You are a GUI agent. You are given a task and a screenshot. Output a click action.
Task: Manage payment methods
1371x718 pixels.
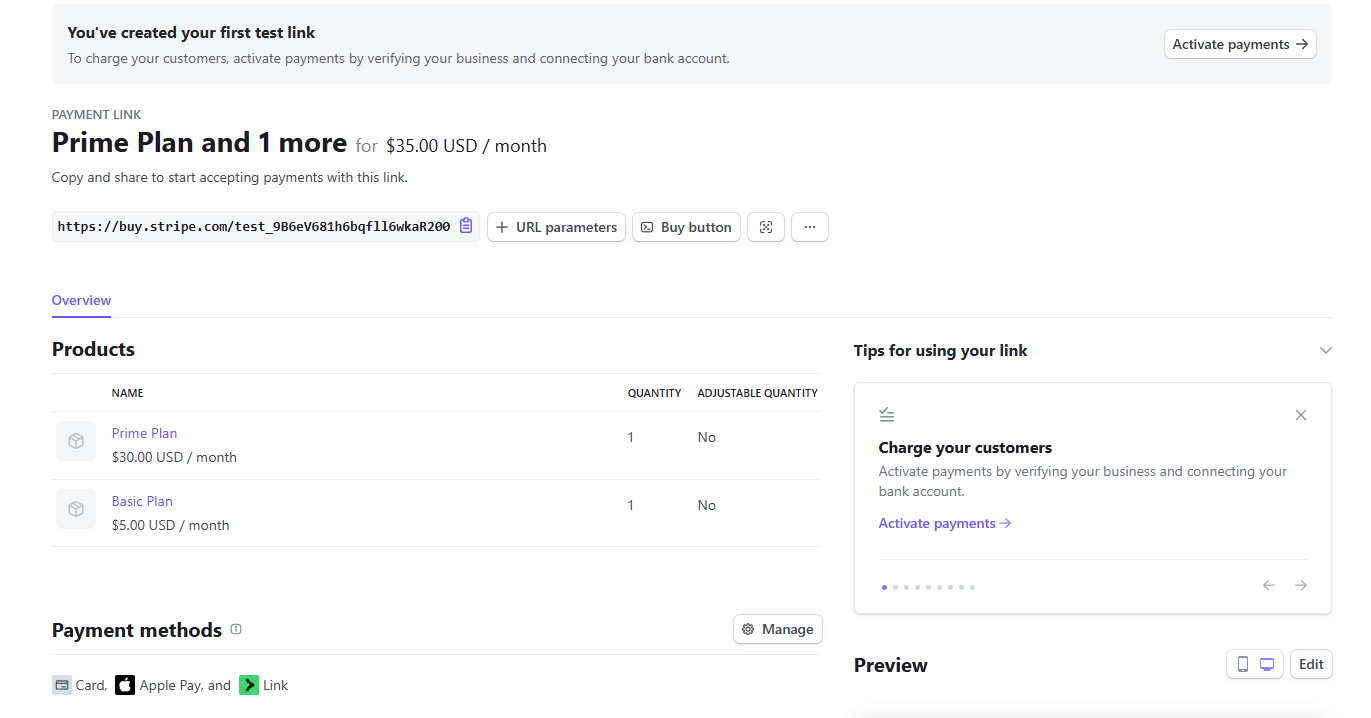(x=777, y=629)
